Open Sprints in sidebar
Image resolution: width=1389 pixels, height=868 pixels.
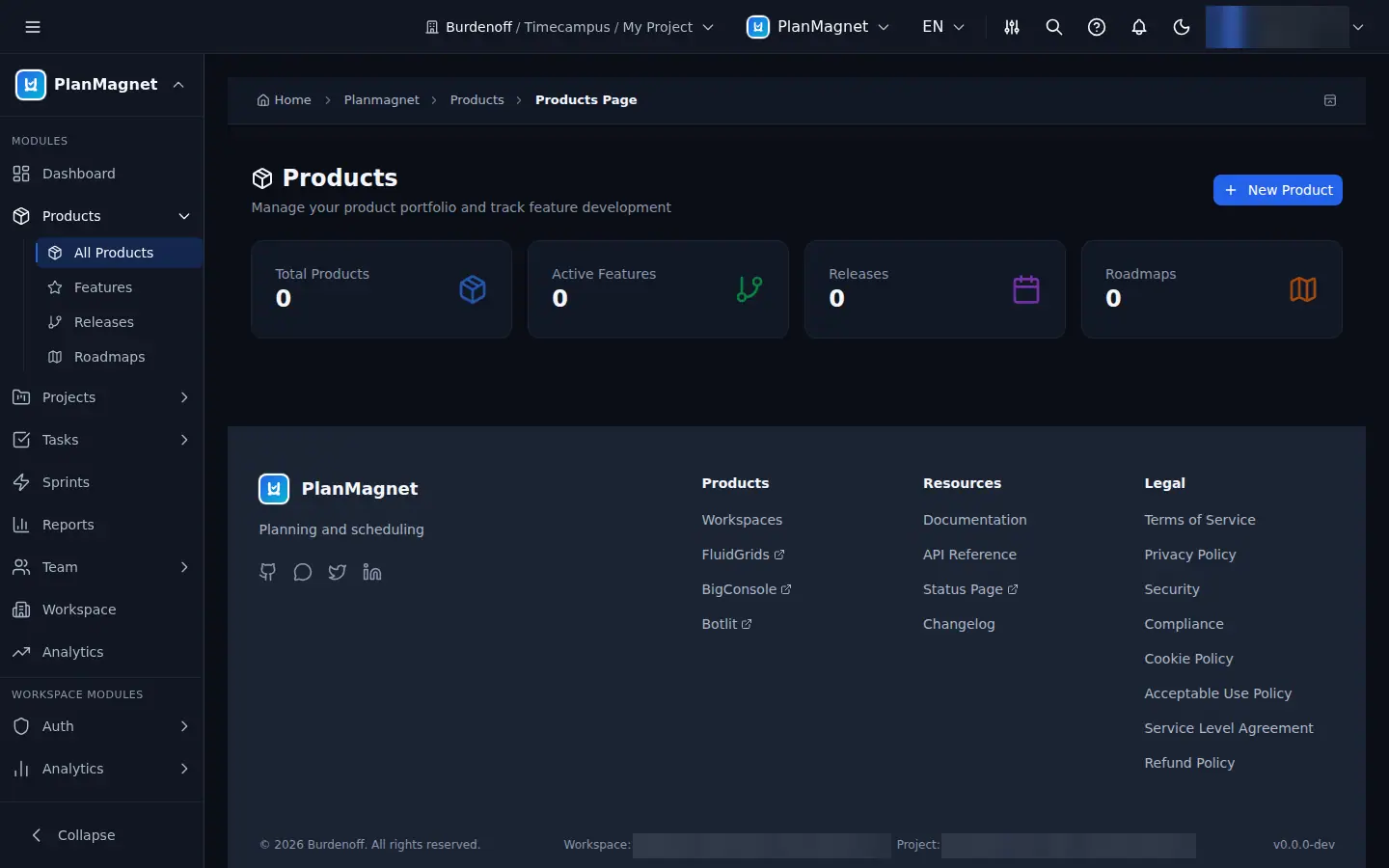tap(101, 482)
